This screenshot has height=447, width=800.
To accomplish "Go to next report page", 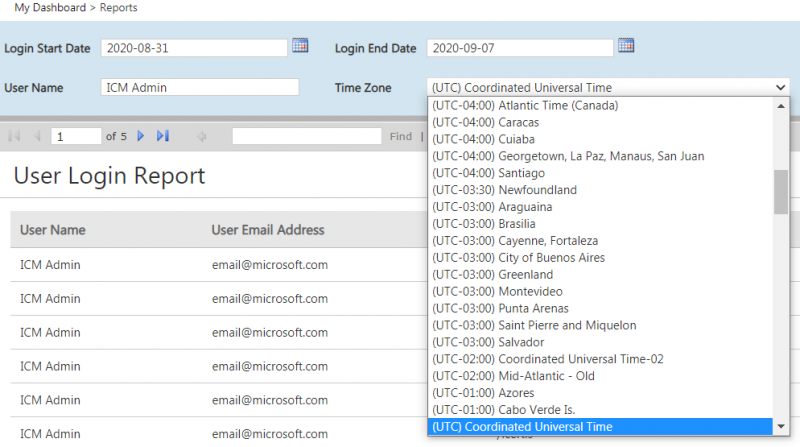I will pos(140,136).
